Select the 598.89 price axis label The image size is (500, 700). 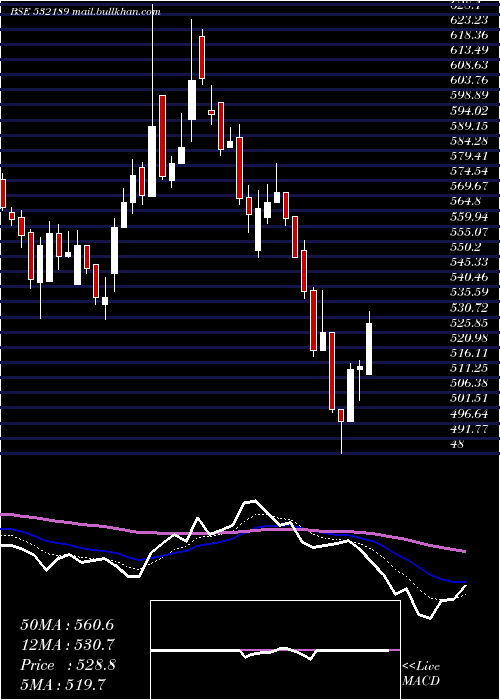coord(469,95)
